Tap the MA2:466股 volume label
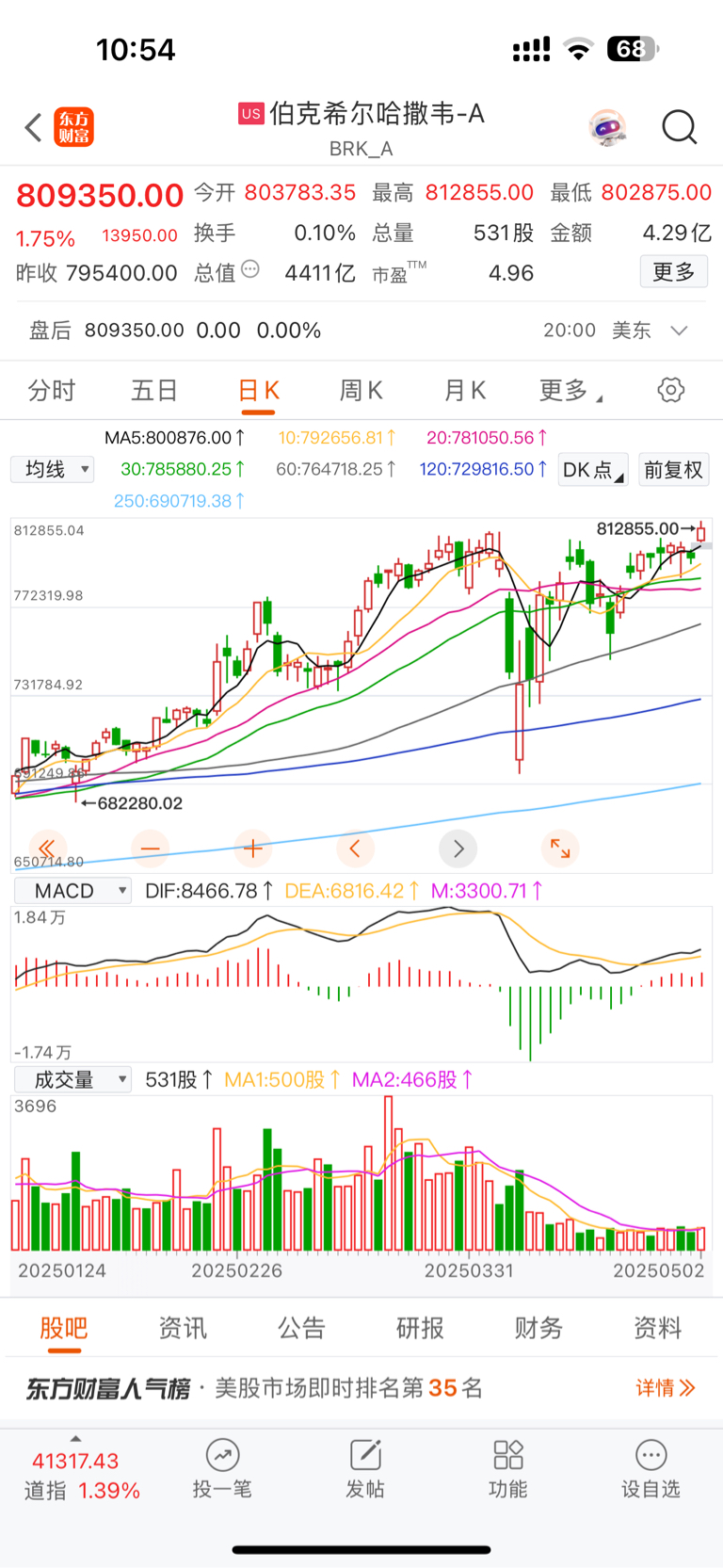723x1568 pixels. pyautogui.click(x=412, y=1079)
